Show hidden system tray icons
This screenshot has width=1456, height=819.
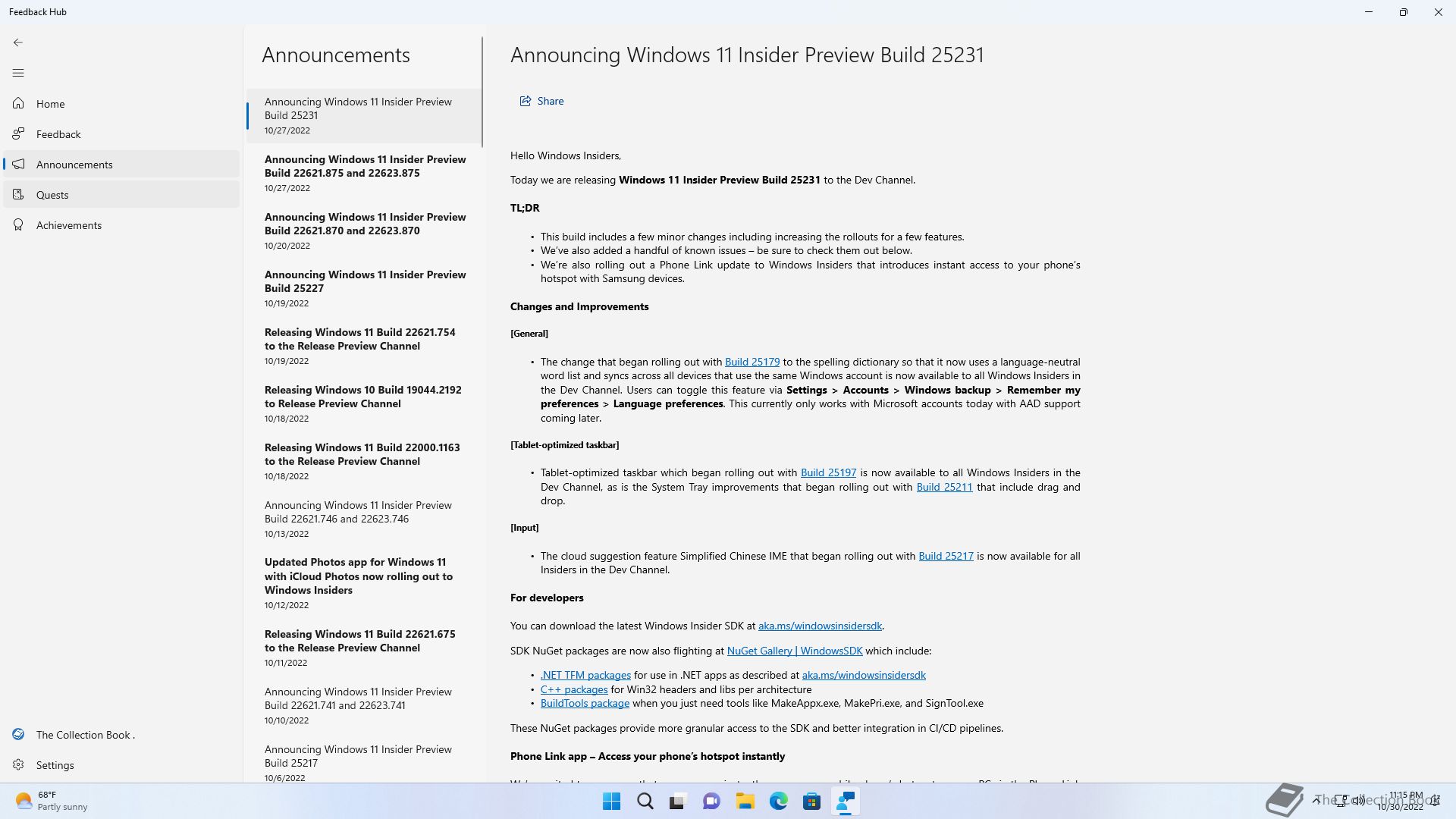tap(1317, 801)
